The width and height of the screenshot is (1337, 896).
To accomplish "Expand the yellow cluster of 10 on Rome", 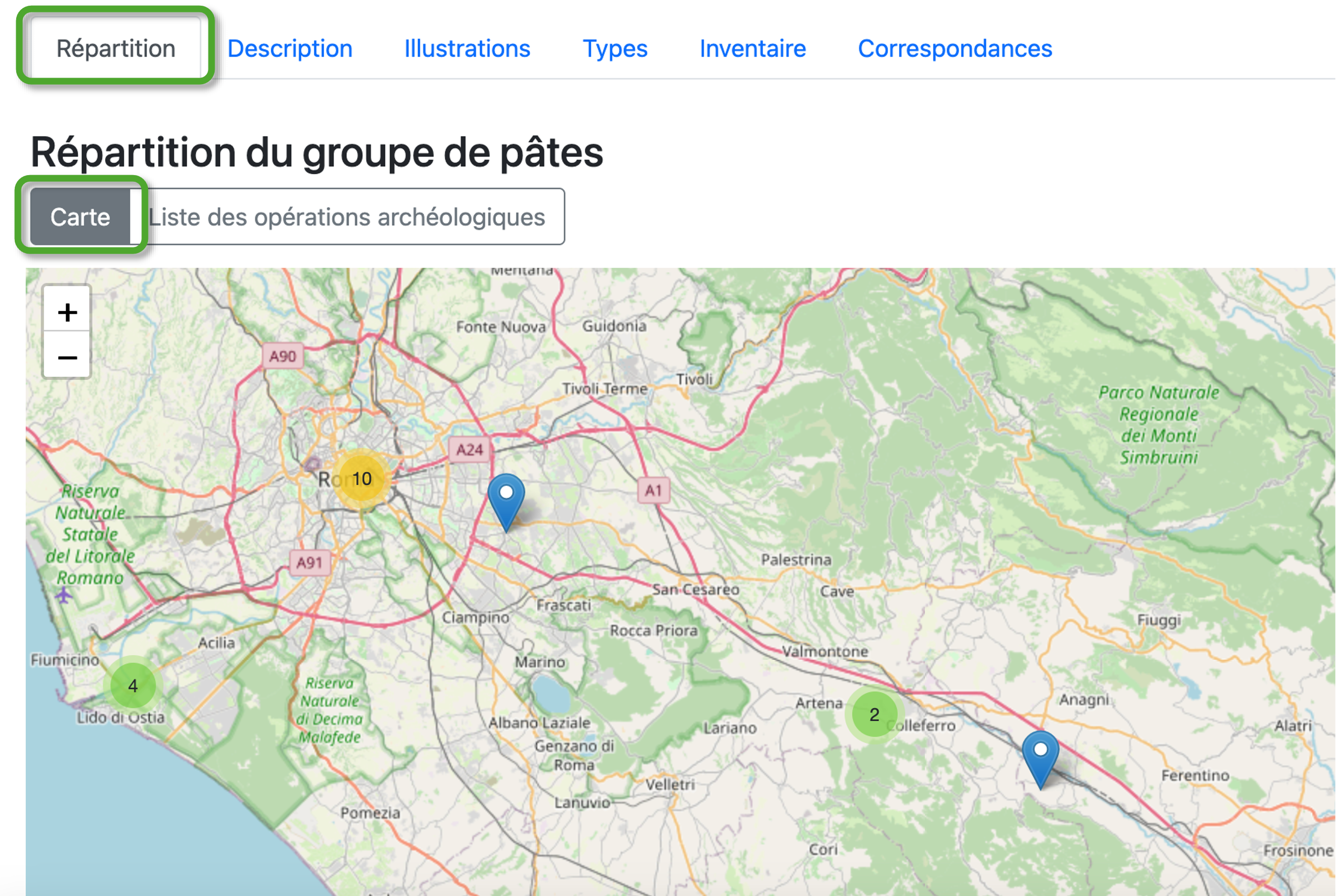I will coord(361,479).
